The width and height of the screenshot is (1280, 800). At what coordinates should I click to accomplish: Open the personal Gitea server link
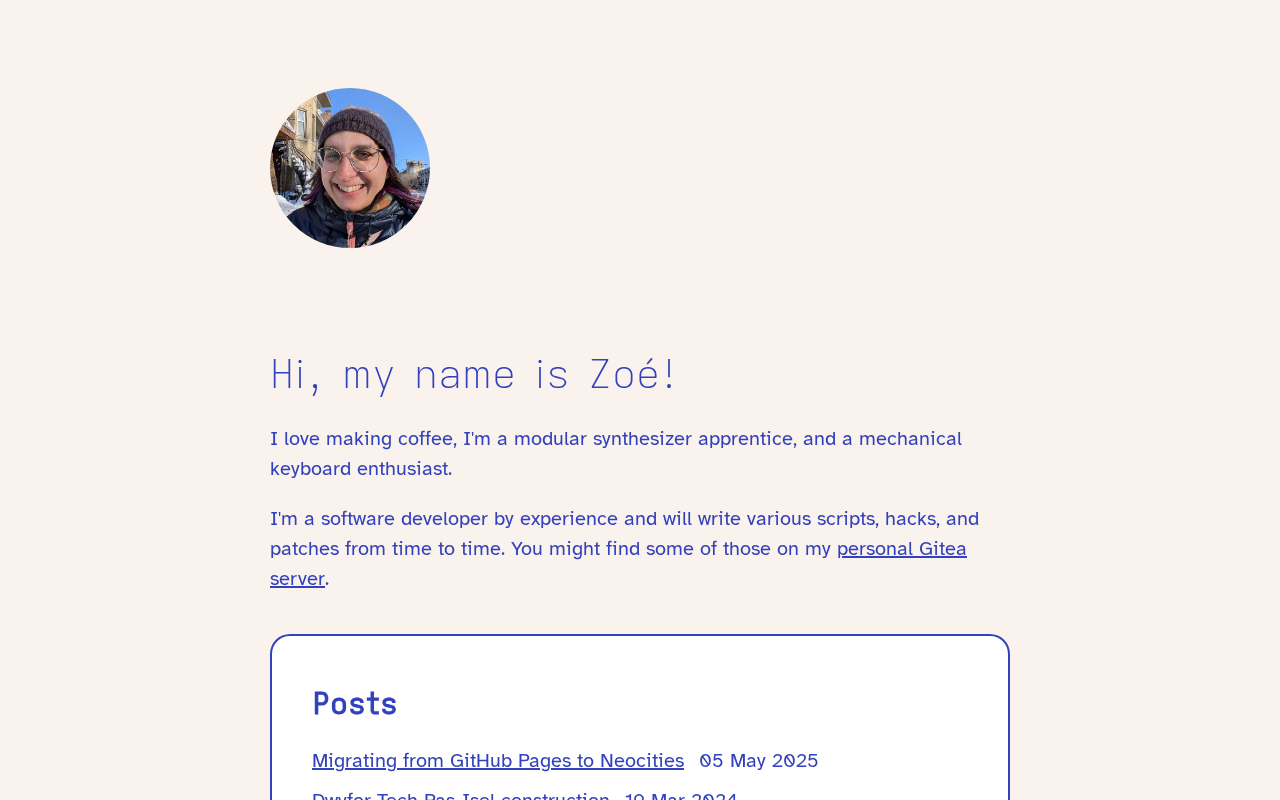click(x=901, y=549)
